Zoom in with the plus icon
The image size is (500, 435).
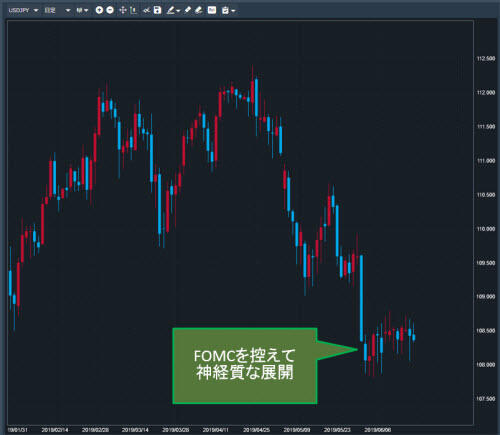[x=99, y=10]
